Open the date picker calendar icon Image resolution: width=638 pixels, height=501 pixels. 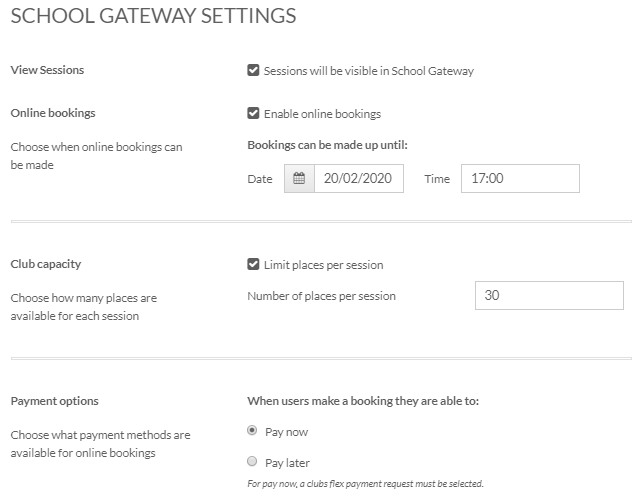coord(299,178)
